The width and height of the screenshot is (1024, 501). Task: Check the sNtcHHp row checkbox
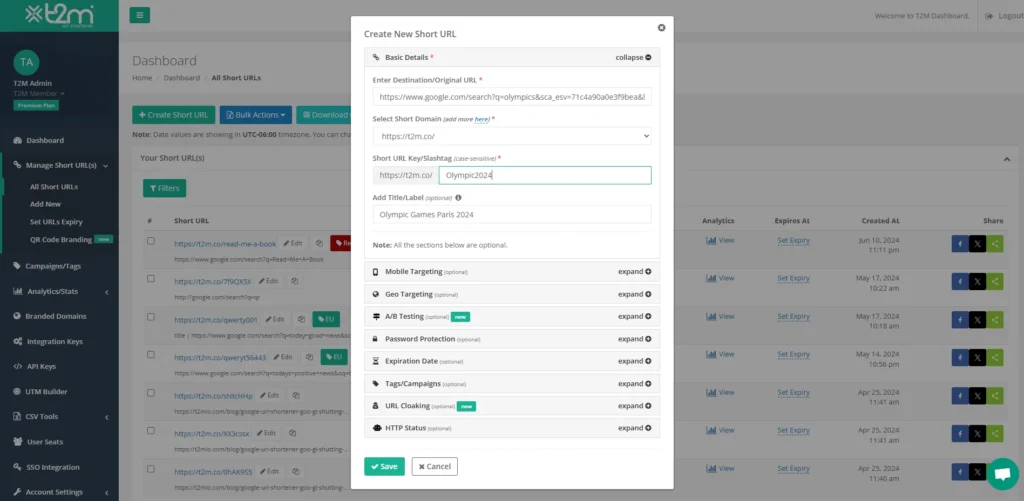pos(151,393)
